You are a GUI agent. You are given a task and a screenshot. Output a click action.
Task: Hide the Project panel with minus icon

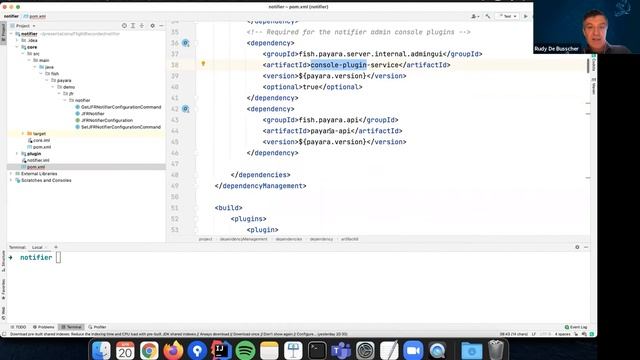pos(161,26)
